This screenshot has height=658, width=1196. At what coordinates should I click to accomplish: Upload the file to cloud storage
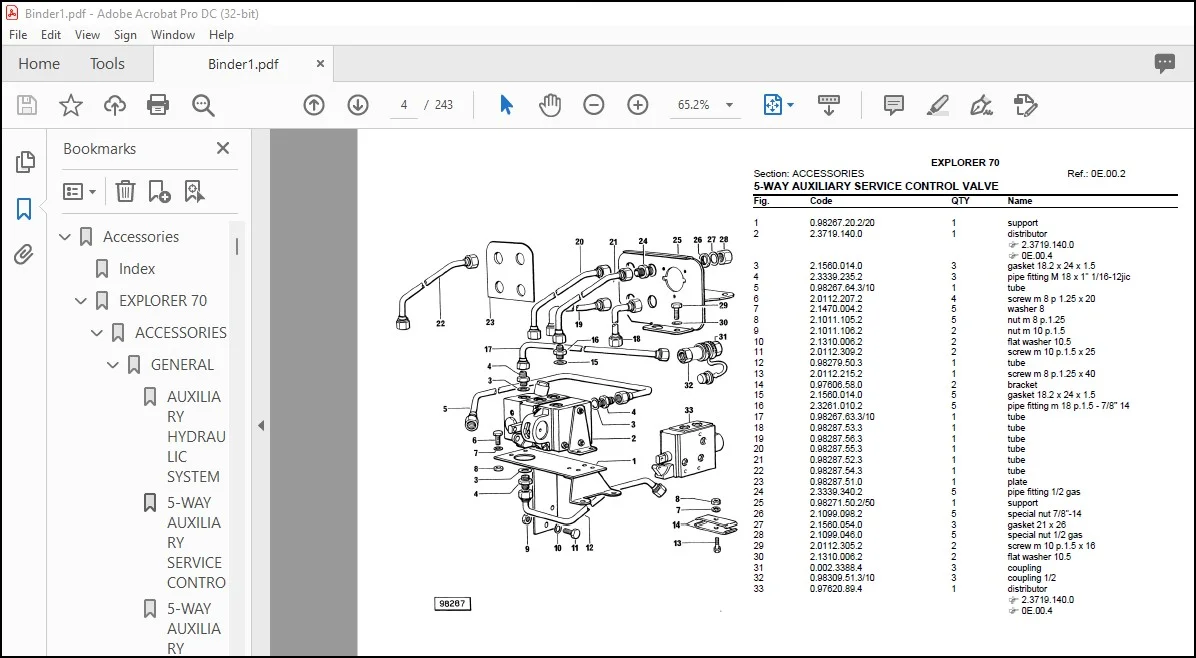114,105
